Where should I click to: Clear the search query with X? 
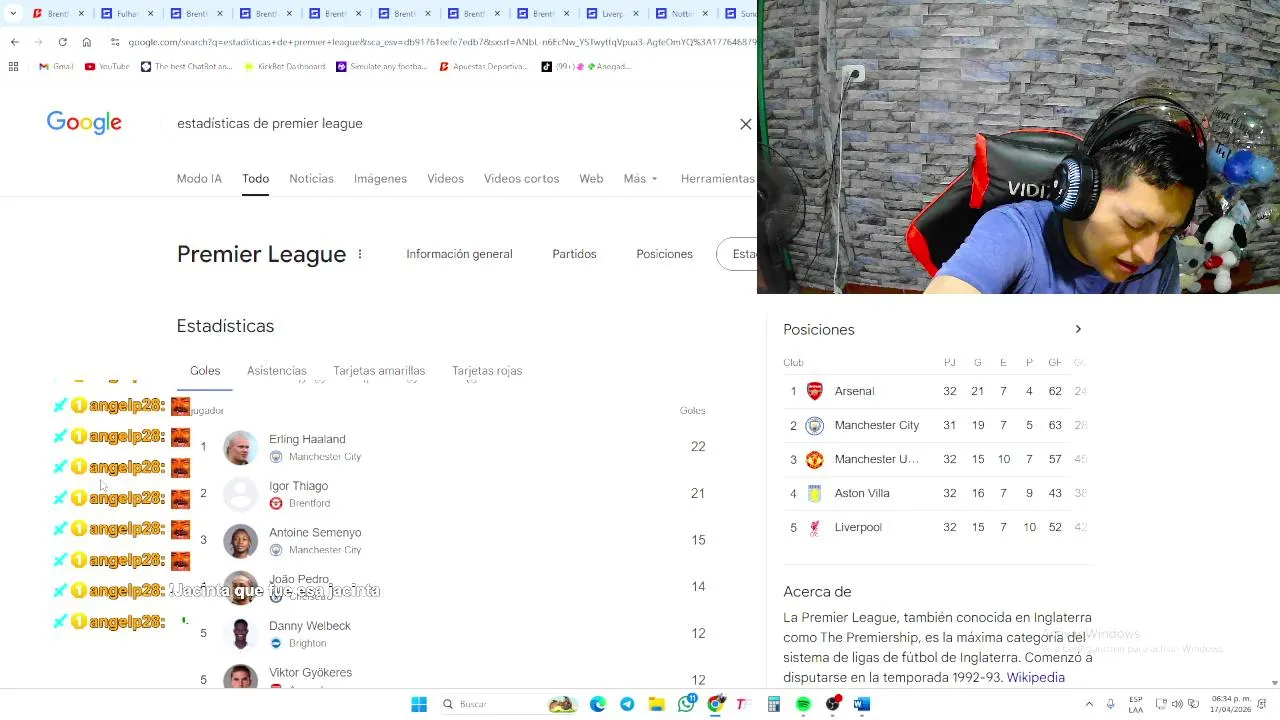click(x=745, y=124)
